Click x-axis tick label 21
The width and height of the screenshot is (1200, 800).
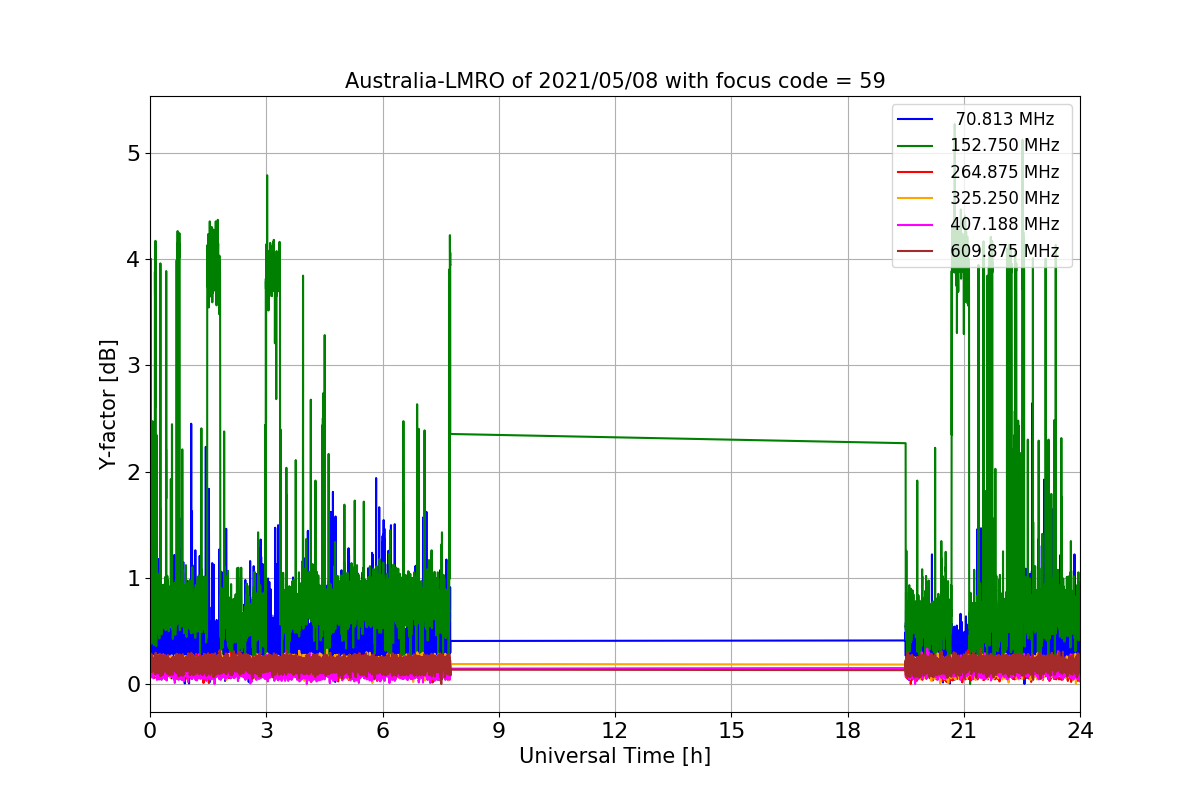click(x=964, y=730)
